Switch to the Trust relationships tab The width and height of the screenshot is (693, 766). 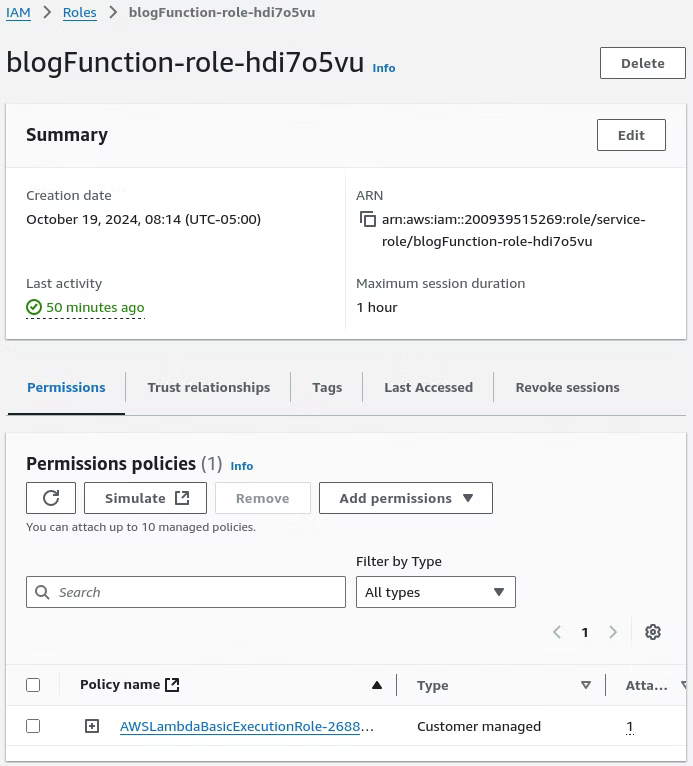tap(209, 387)
